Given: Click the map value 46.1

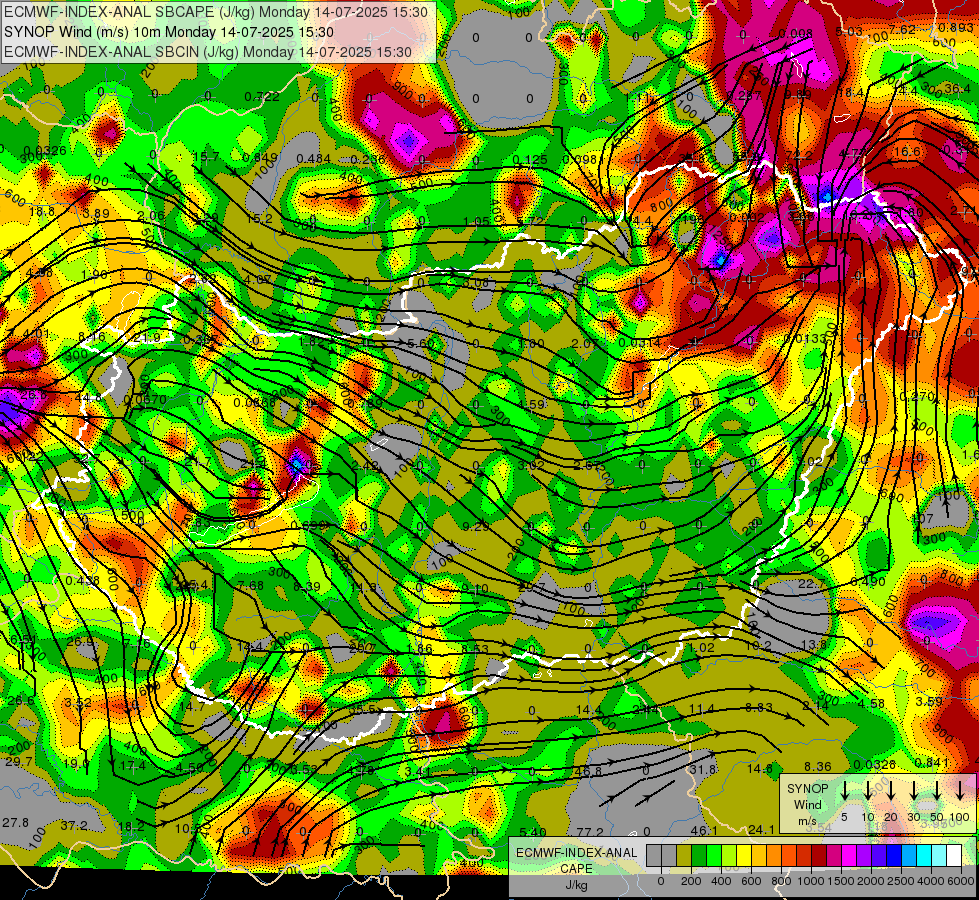Looking at the screenshot, I should tap(704, 830).
